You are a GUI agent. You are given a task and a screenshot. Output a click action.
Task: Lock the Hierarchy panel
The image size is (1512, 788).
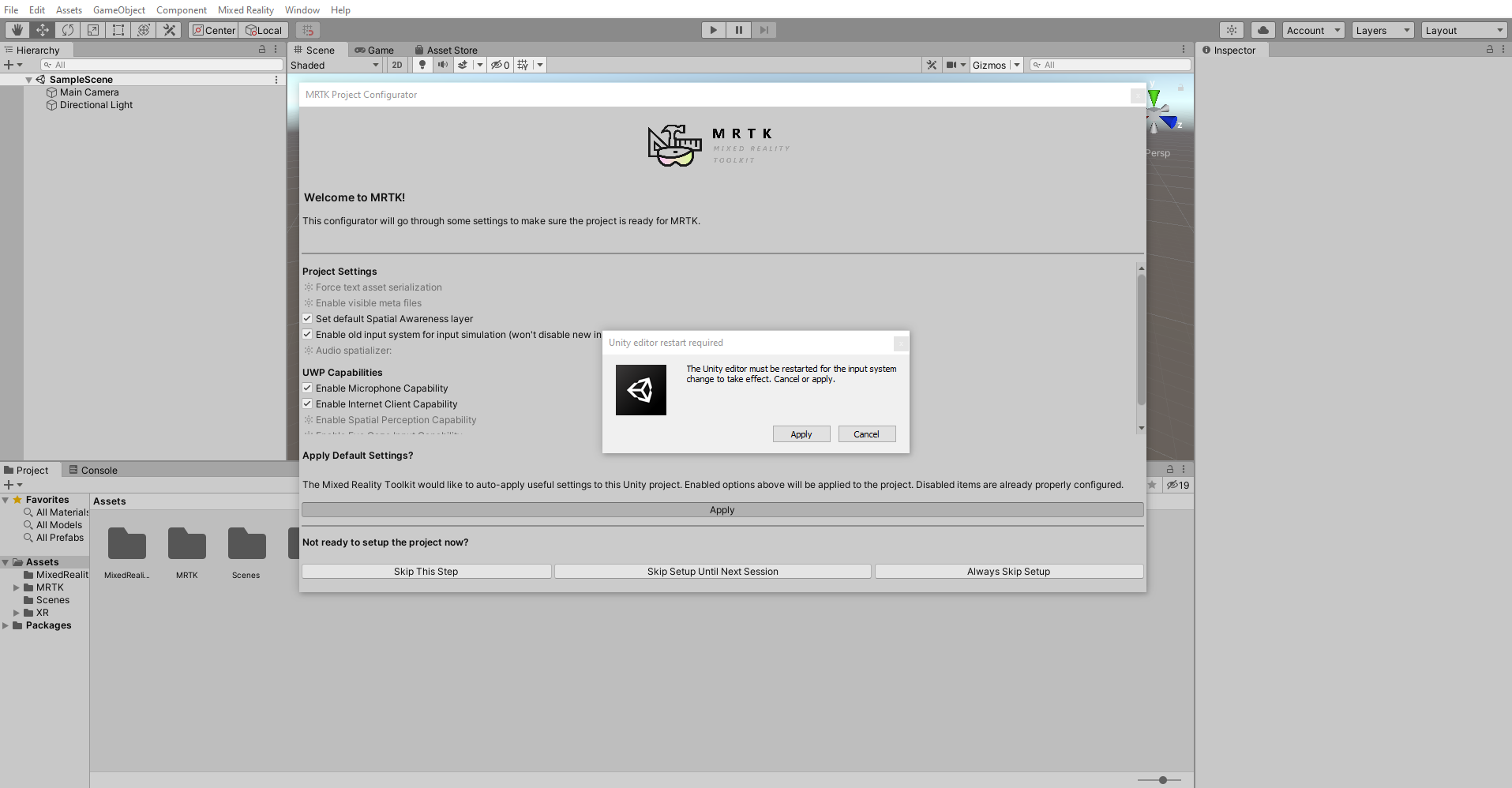pyautogui.click(x=262, y=49)
